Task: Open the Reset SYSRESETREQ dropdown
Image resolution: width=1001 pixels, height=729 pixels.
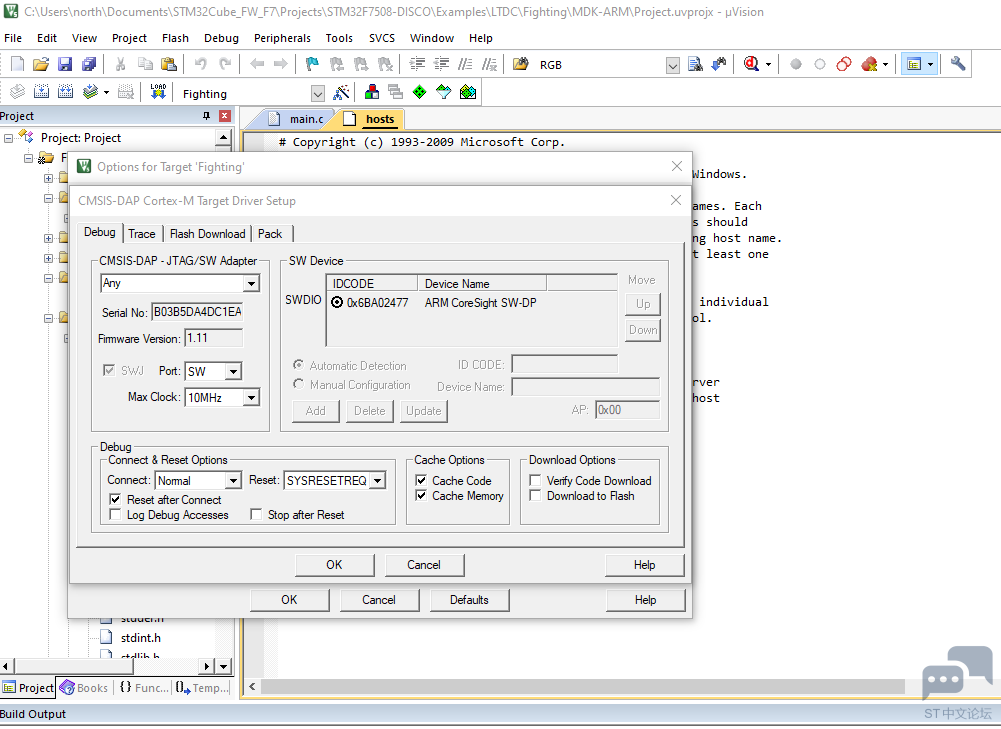Action: click(x=378, y=481)
